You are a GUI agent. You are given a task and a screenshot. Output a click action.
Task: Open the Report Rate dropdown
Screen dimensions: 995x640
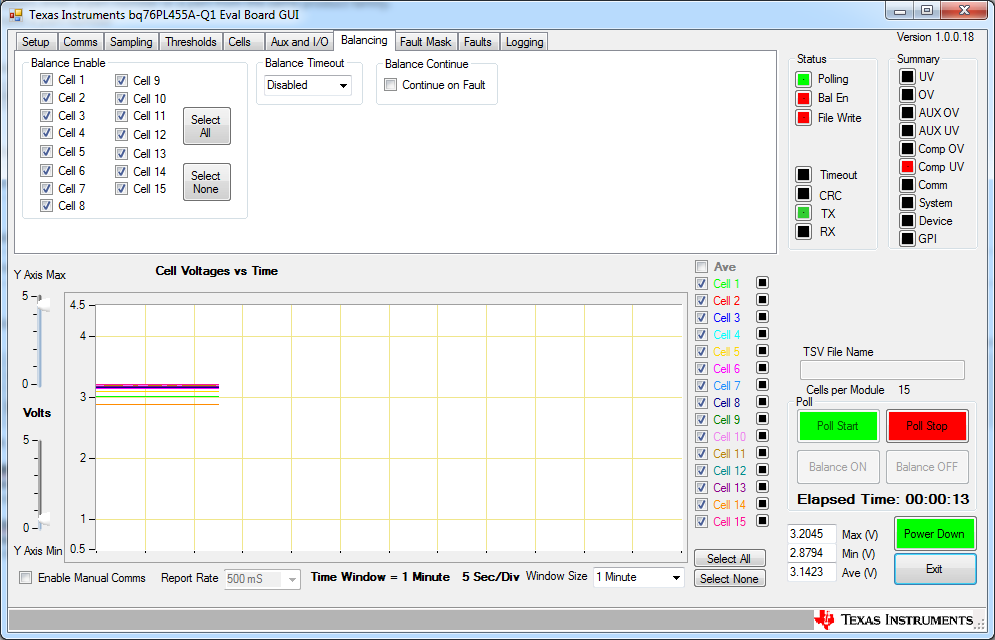point(263,579)
